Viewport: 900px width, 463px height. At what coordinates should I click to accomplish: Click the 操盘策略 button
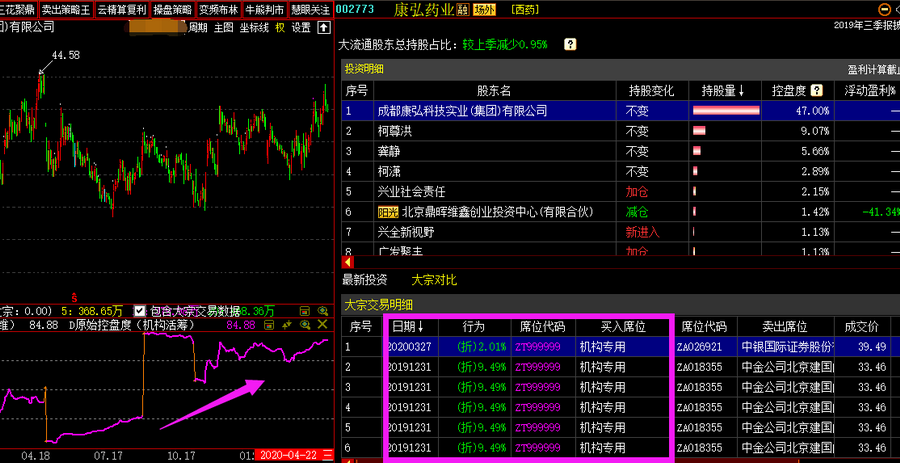[172, 9]
